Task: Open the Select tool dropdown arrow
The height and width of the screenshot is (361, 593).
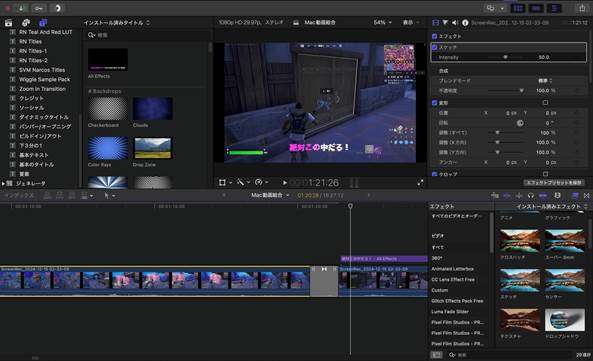Action: tap(113, 196)
